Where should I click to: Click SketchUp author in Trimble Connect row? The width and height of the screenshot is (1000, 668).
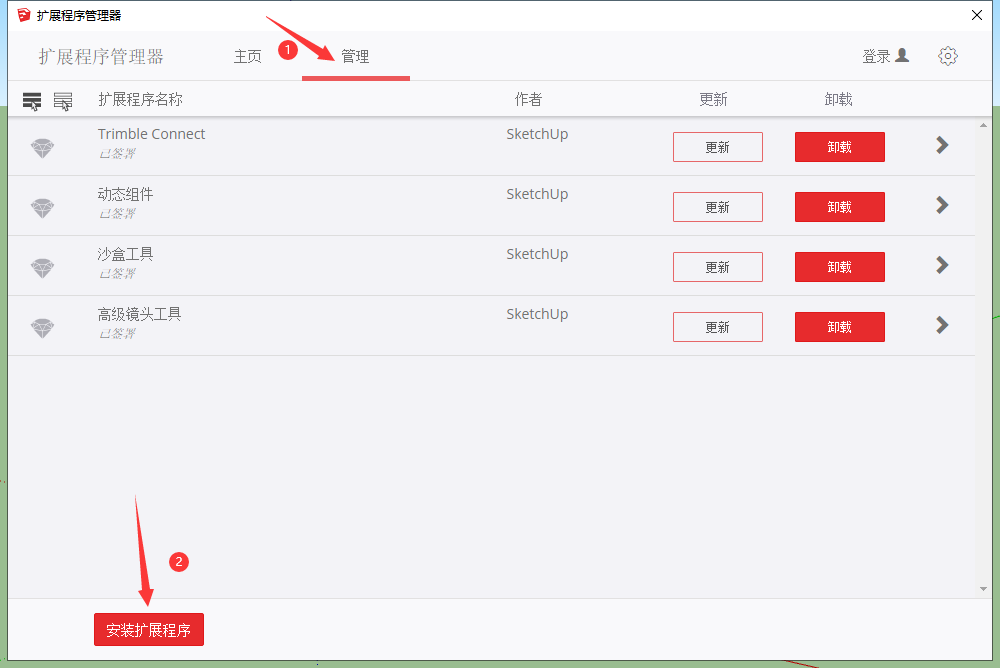[537, 134]
